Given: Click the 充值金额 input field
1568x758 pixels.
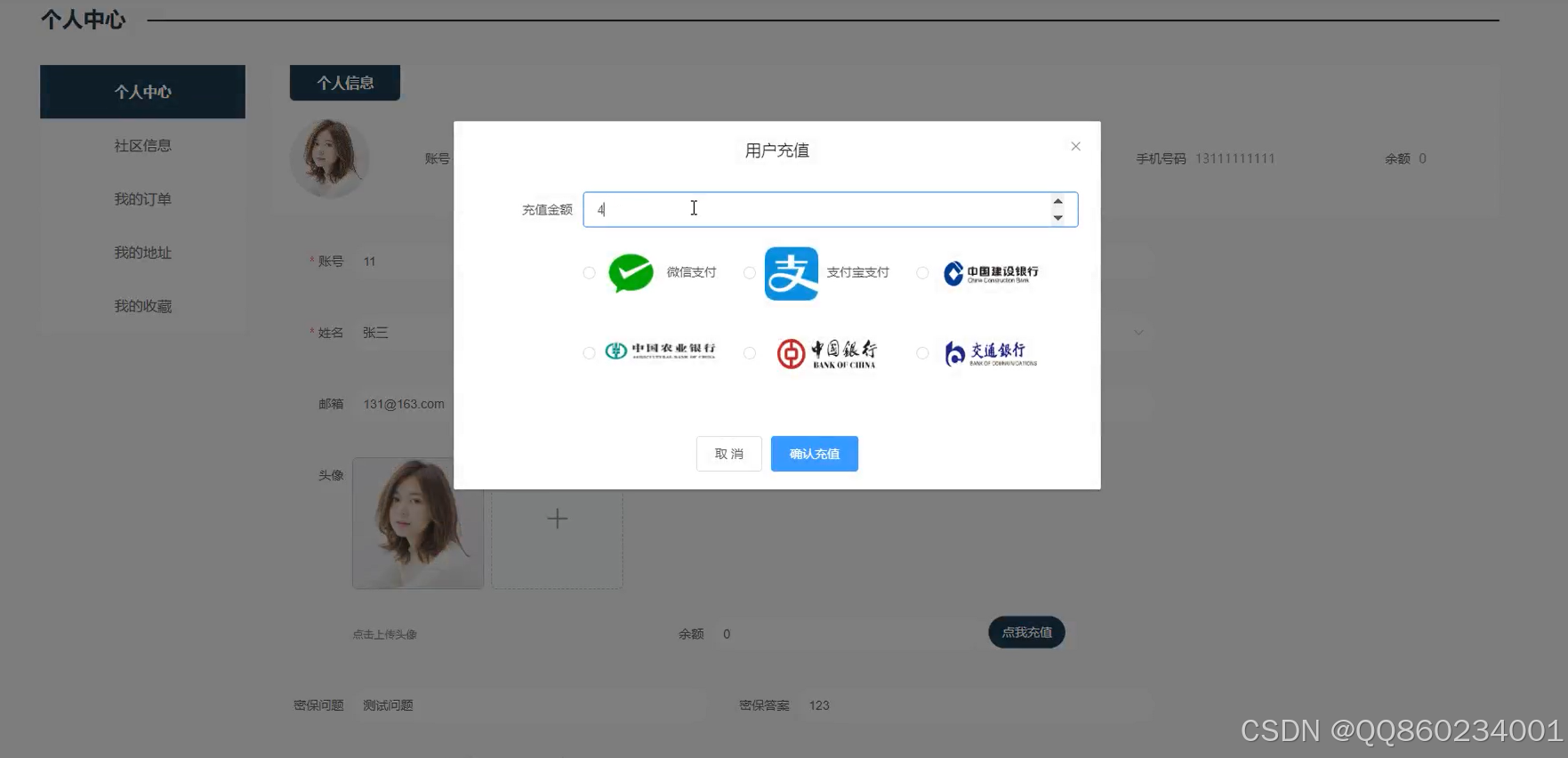Looking at the screenshot, I should pyautogui.click(x=830, y=210).
